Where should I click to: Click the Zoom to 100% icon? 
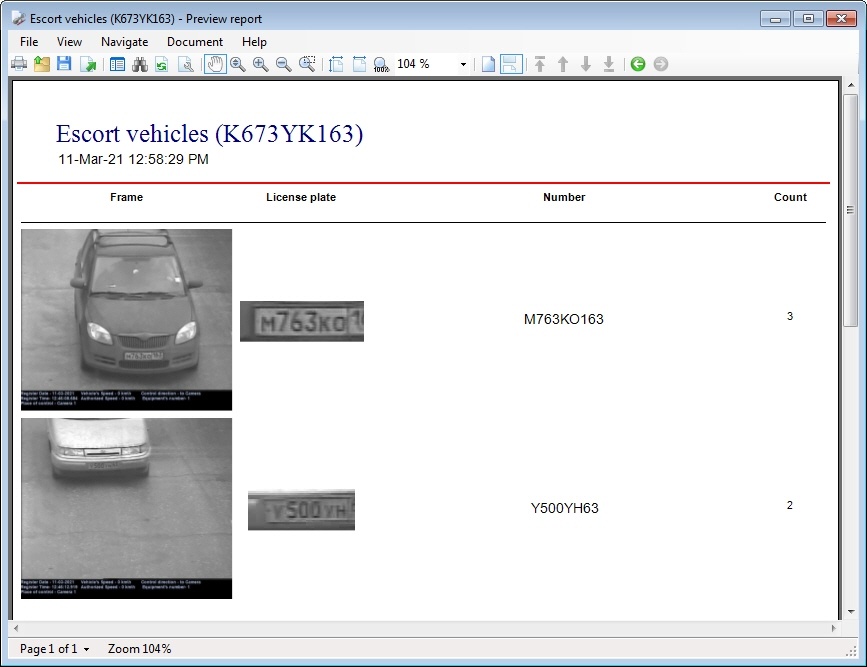(x=381, y=64)
